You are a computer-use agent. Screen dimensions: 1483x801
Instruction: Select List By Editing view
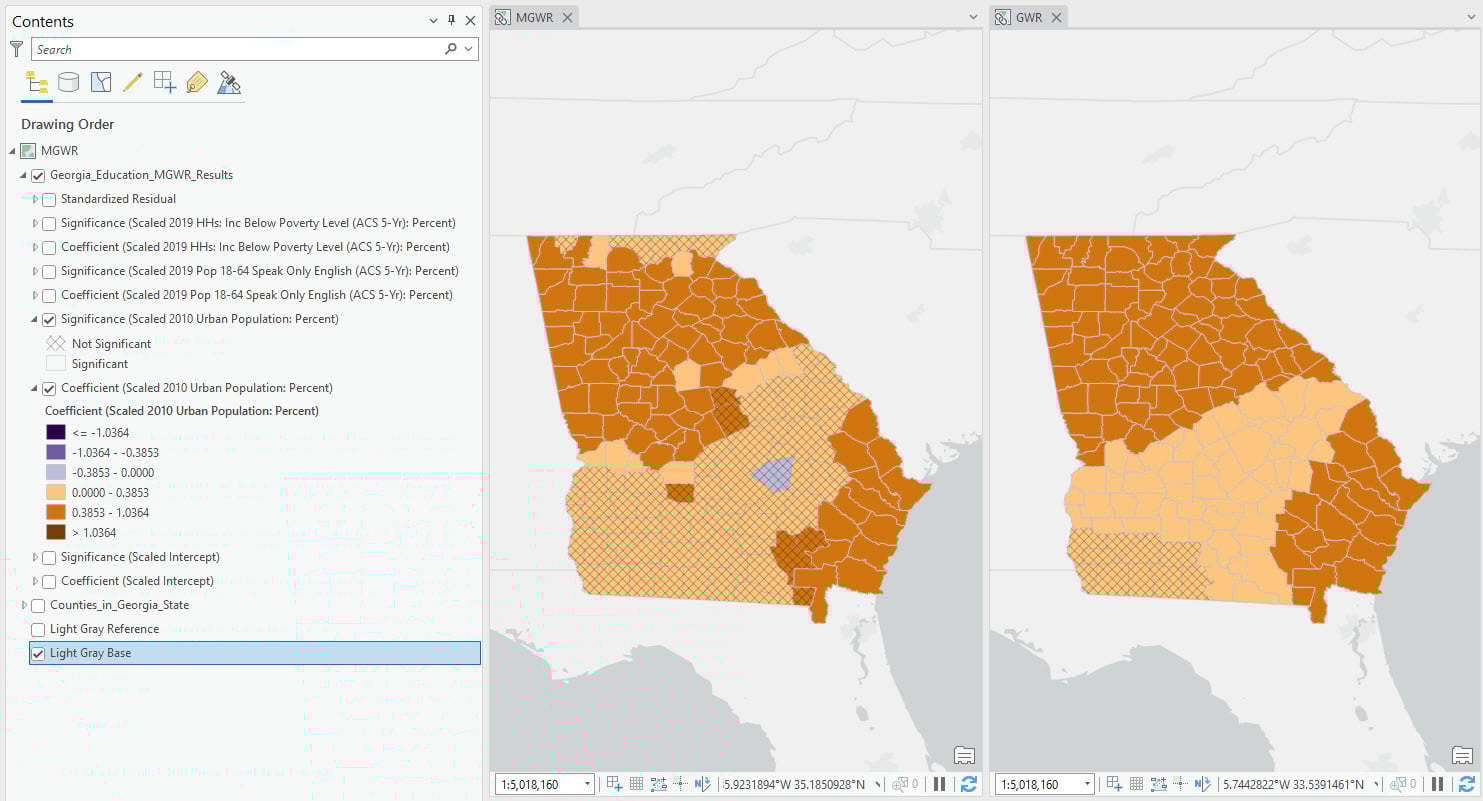133,83
